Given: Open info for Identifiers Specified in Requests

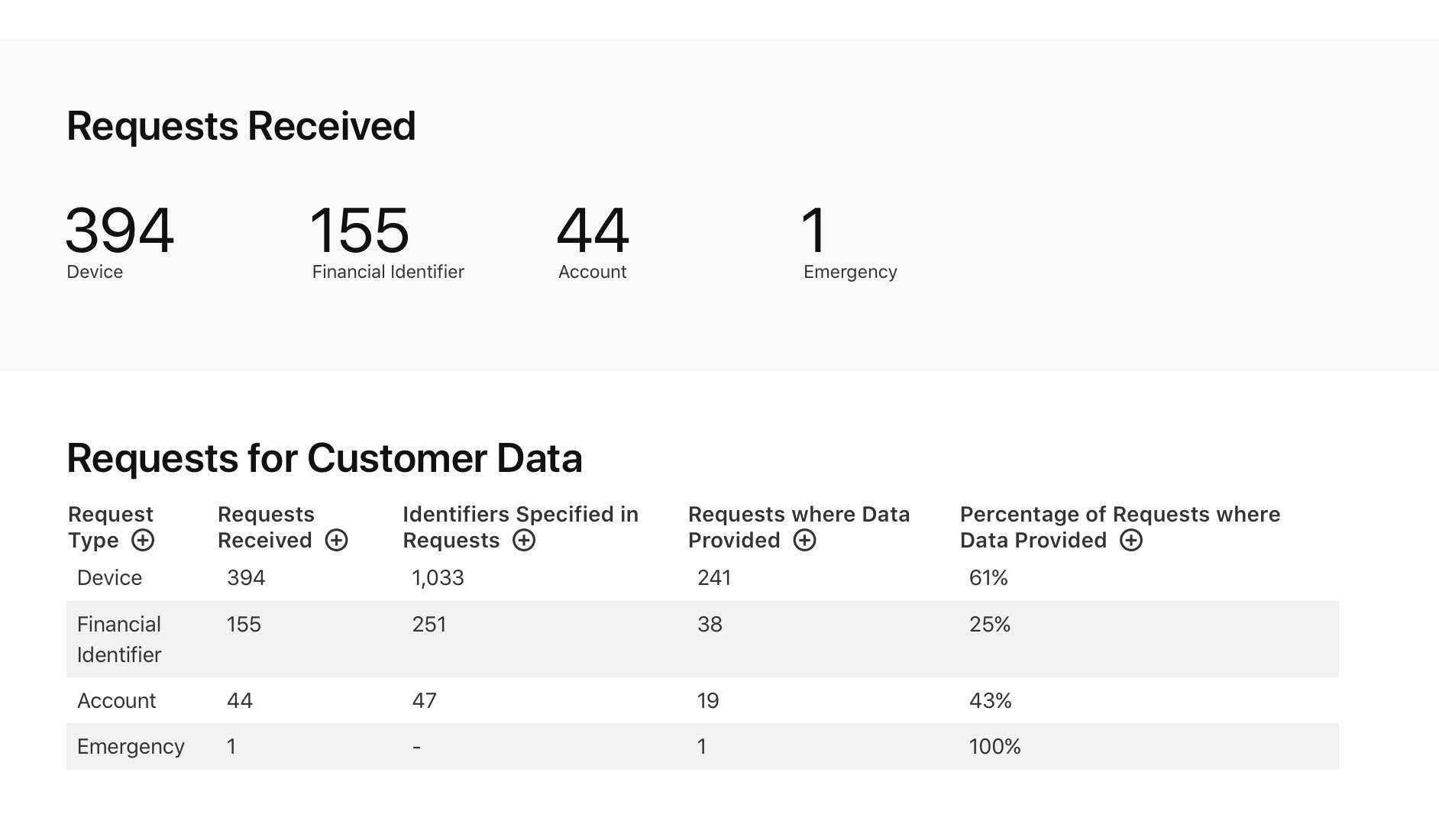Looking at the screenshot, I should coord(524,541).
